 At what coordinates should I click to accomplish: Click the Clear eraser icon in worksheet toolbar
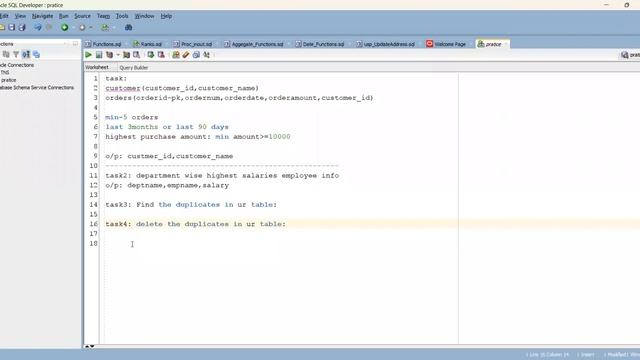(186, 55)
